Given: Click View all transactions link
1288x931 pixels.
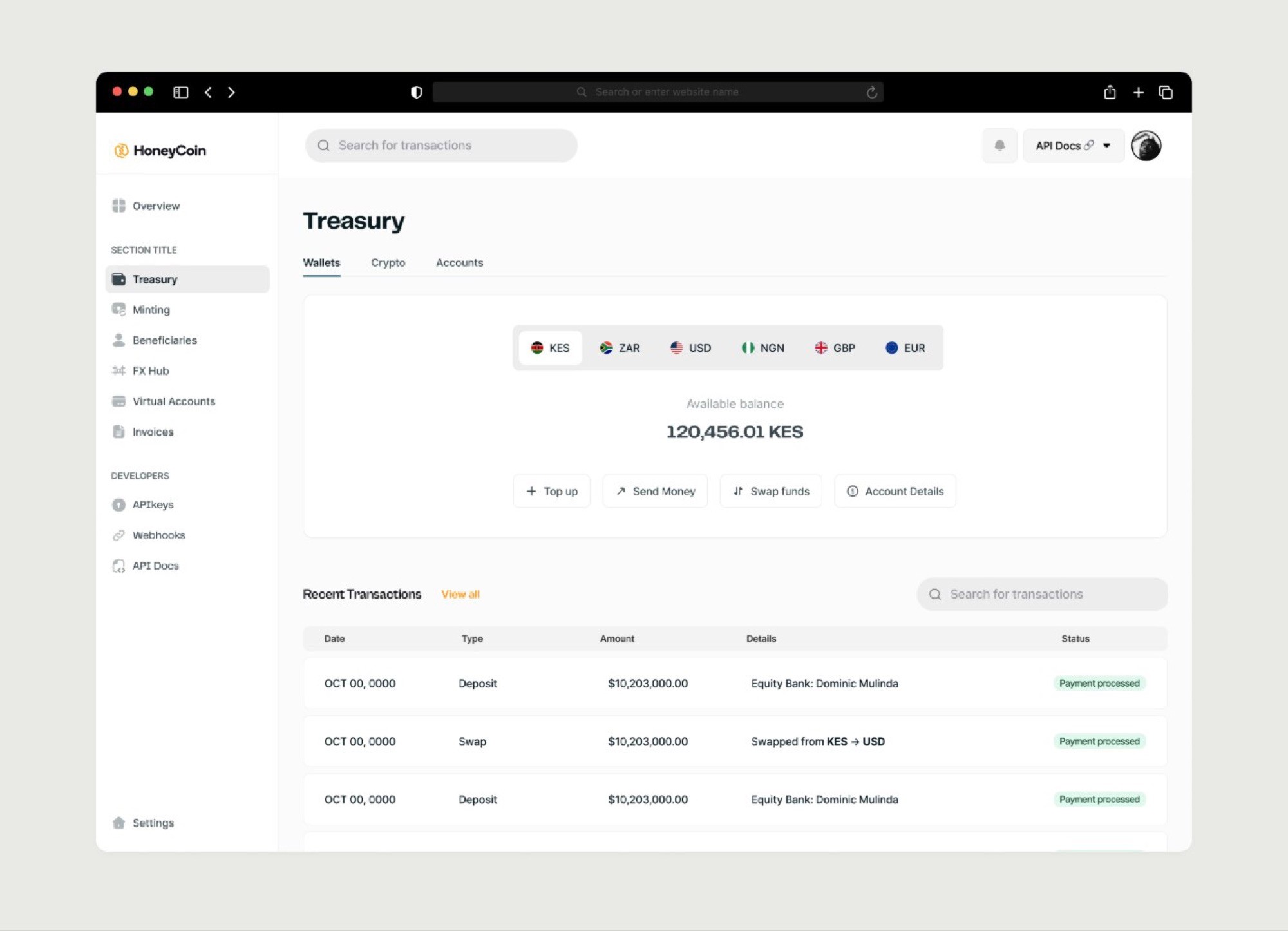Looking at the screenshot, I should click(x=460, y=594).
